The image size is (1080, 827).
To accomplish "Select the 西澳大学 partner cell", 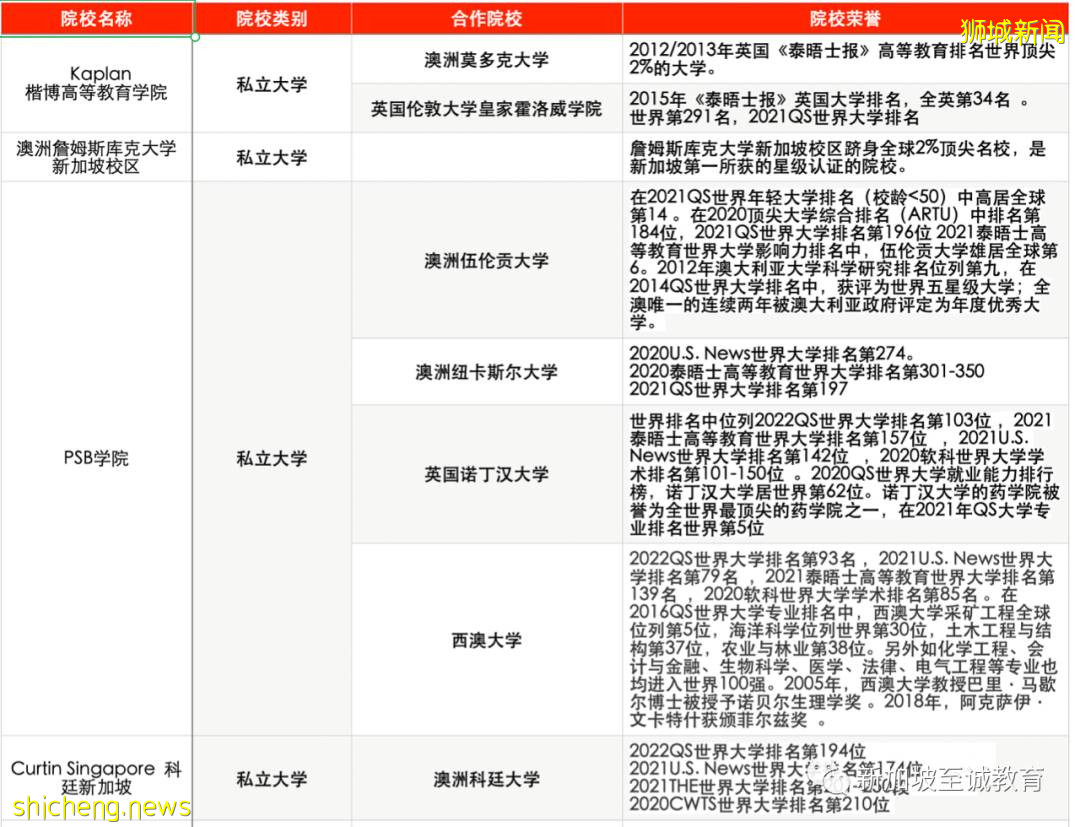I will tap(487, 641).
